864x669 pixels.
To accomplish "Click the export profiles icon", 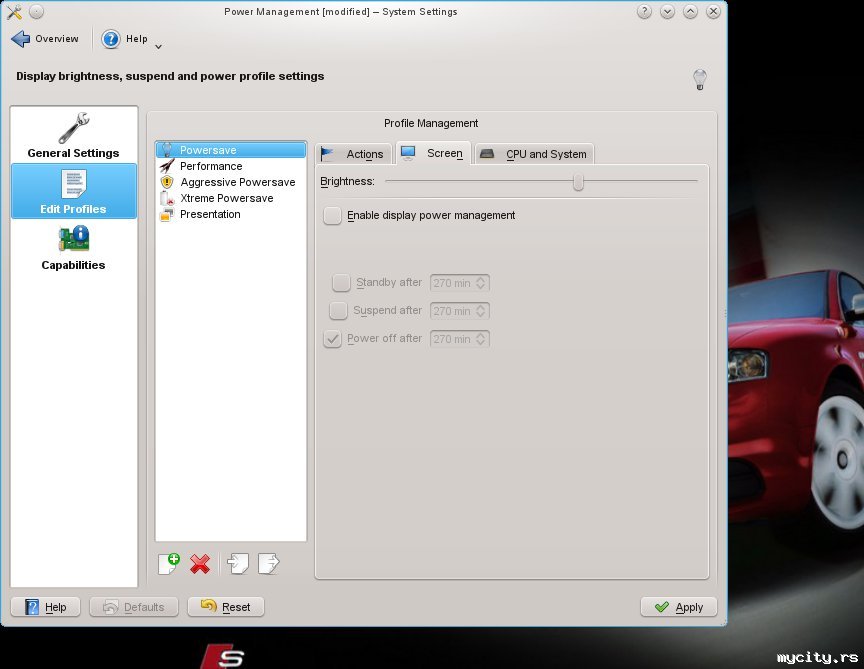I will coord(268,563).
